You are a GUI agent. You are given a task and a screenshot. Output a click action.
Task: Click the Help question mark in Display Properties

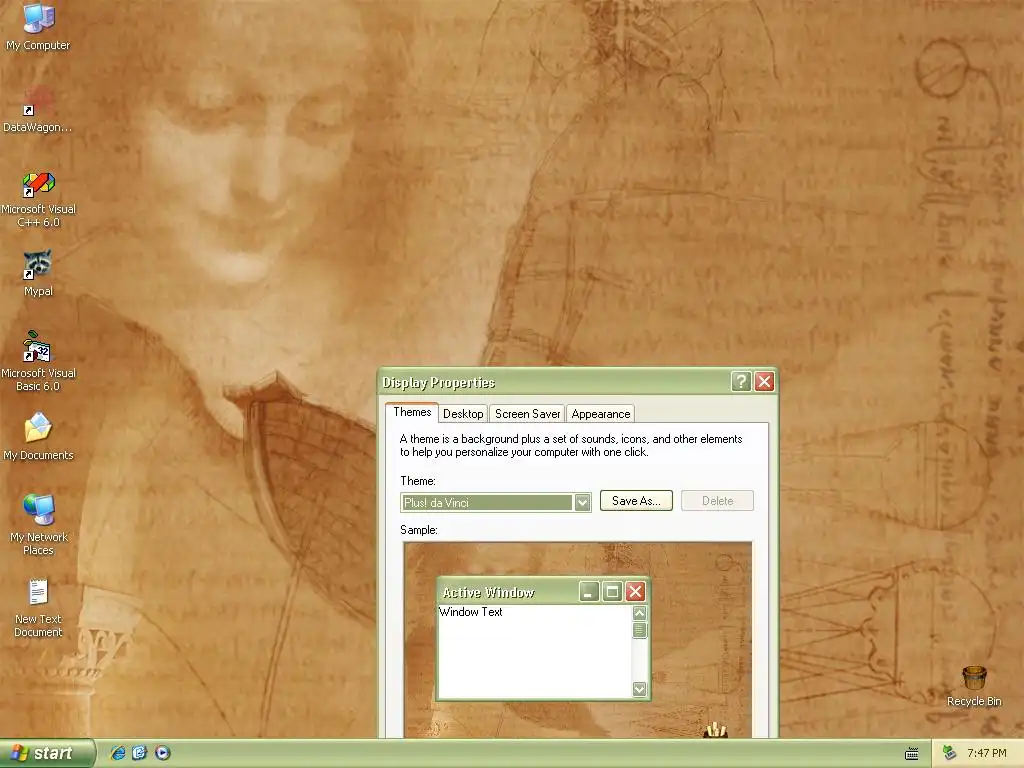click(741, 381)
